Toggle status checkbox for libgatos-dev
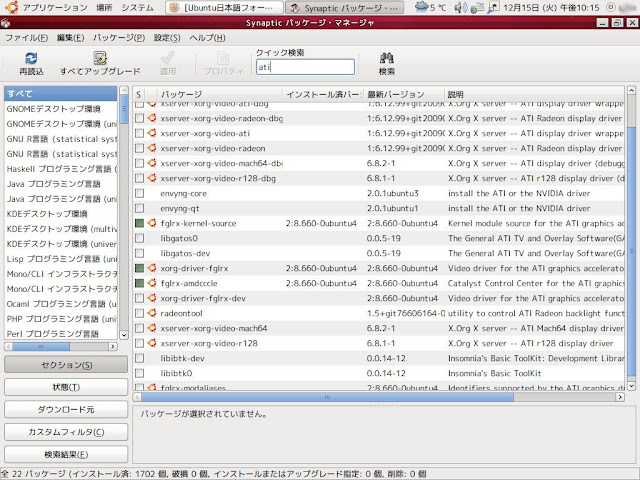The width and height of the screenshot is (640, 480). coord(140,253)
